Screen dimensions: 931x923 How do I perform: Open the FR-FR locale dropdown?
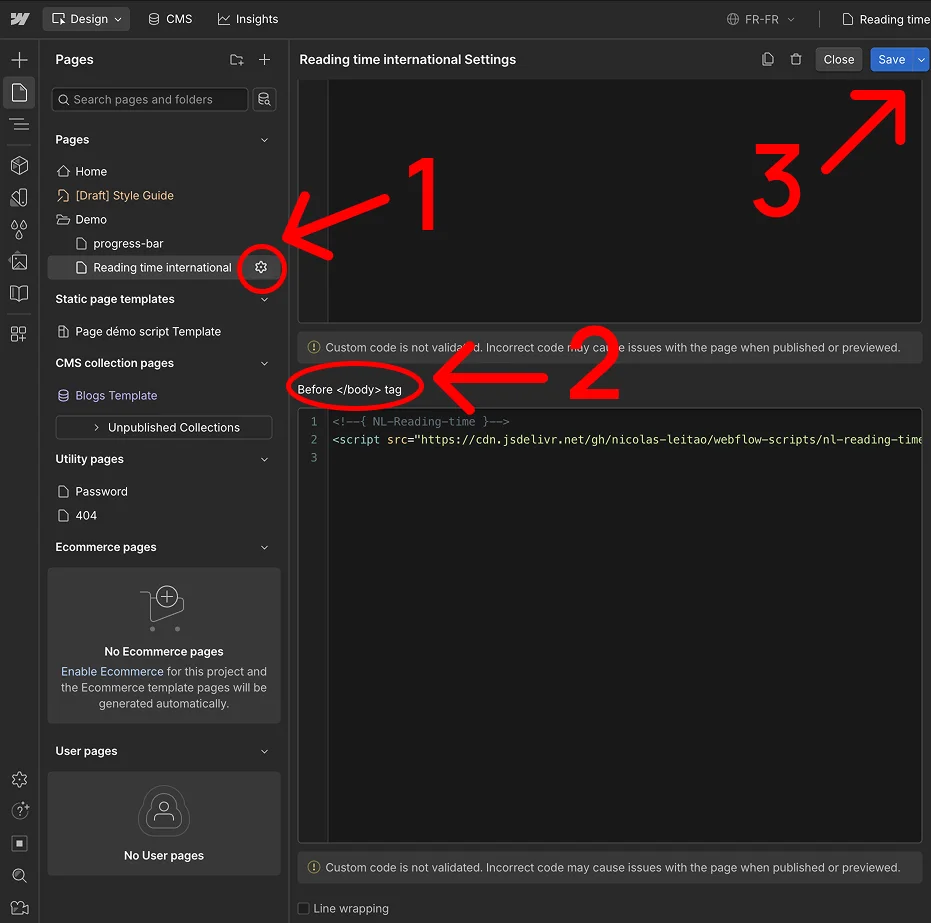tap(761, 18)
